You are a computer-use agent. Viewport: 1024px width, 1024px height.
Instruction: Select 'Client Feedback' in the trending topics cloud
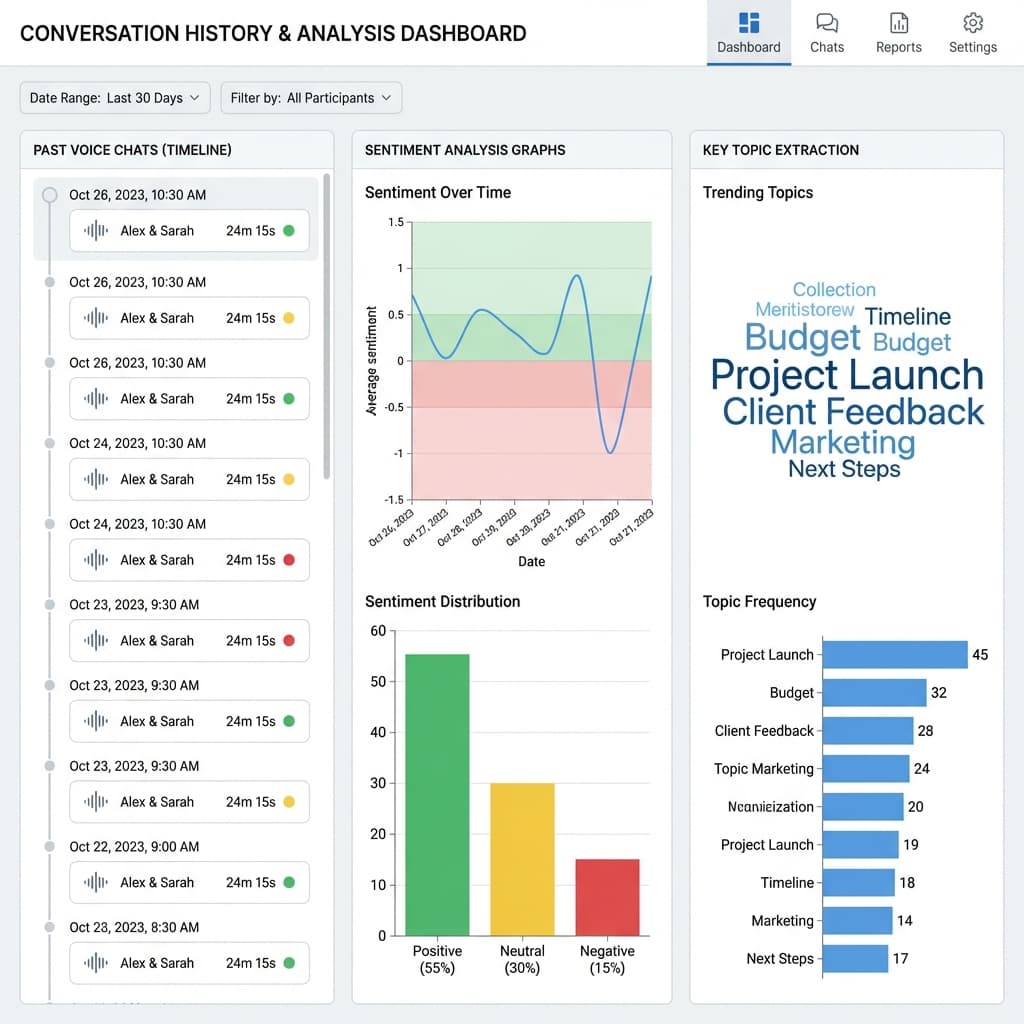click(852, 411)
